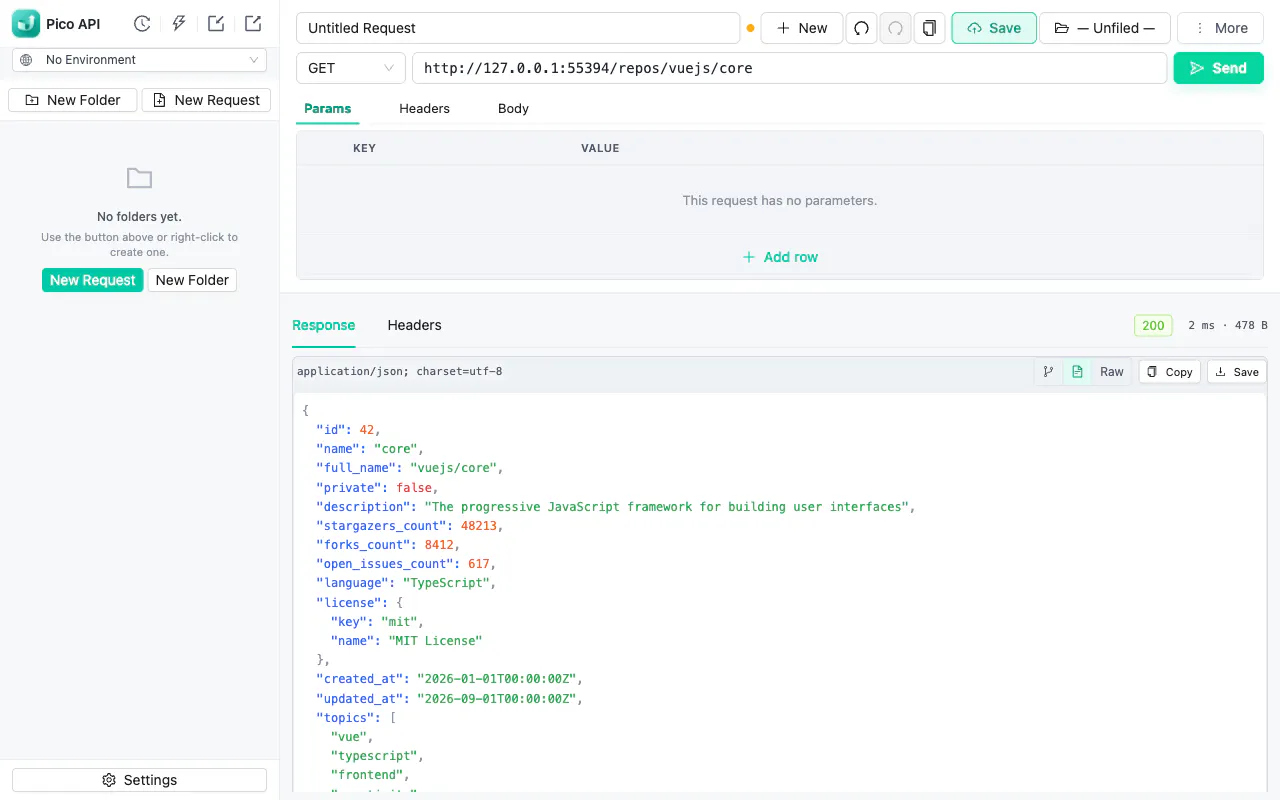Image resolution: width=1280 pixels, height=800 pixels.
Task: Click the "open_issues_count" 617 line
Action: pyautogui.click(x=406, y=564)
